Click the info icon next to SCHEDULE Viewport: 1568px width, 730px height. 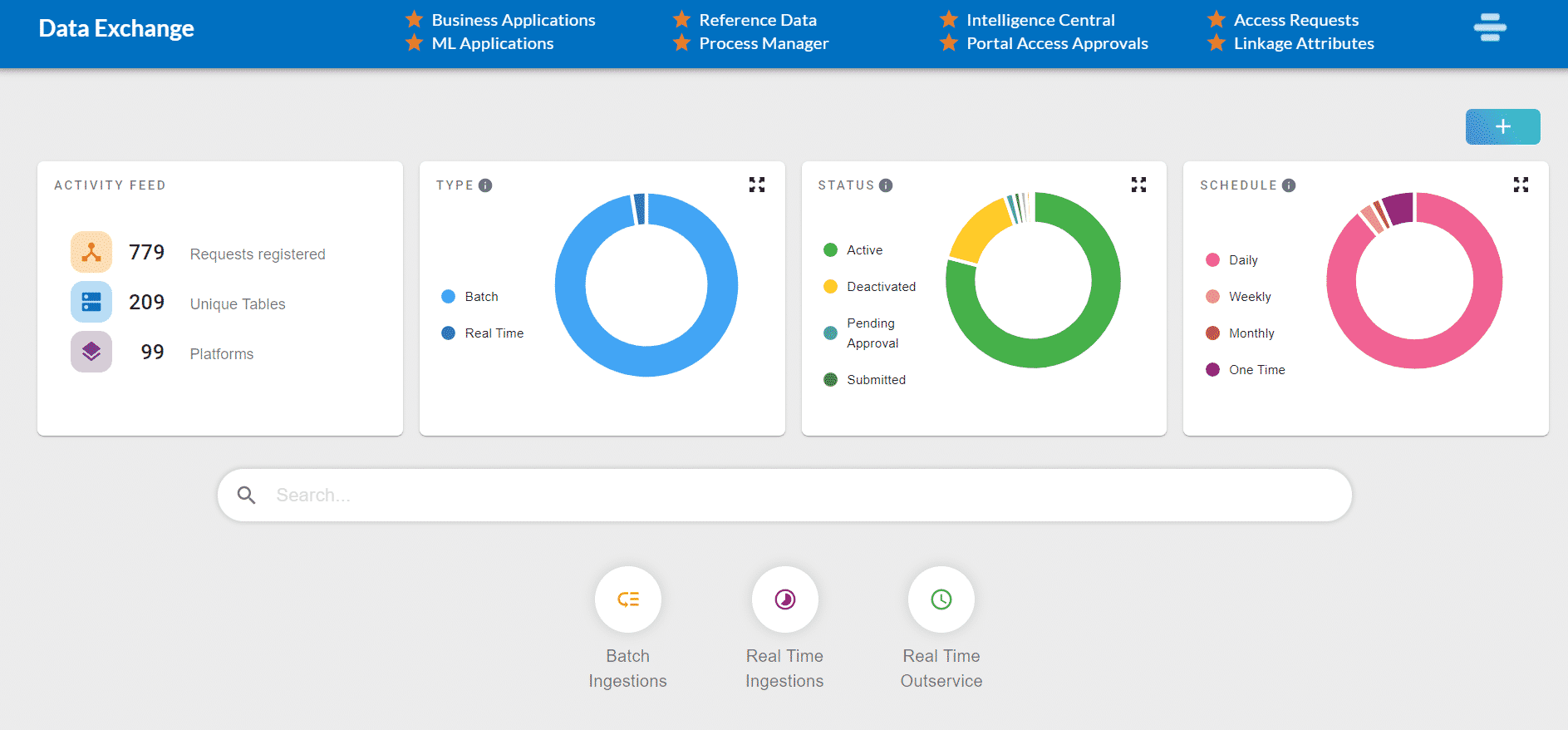point(1288,185)
